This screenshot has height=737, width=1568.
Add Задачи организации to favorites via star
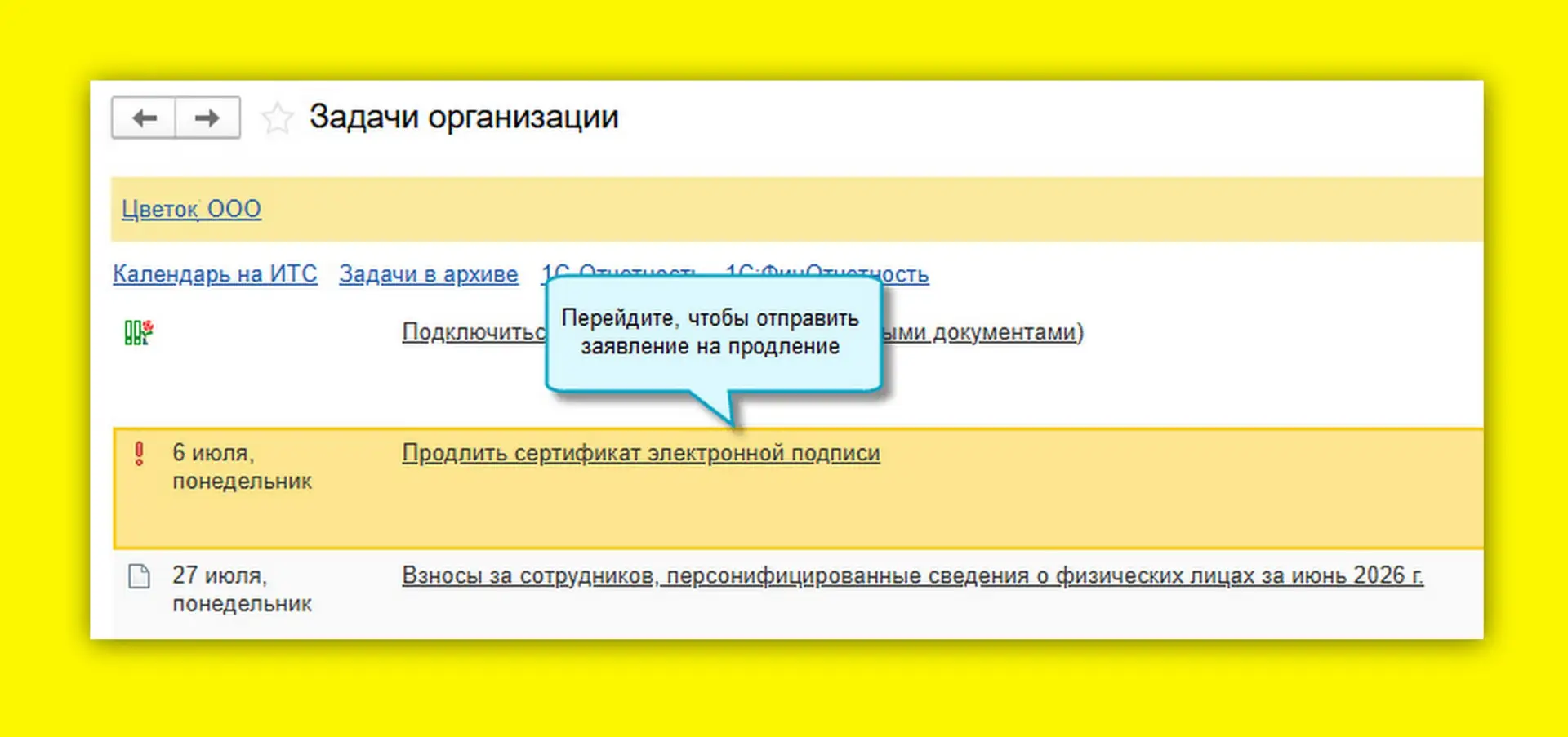click(277, 118)
